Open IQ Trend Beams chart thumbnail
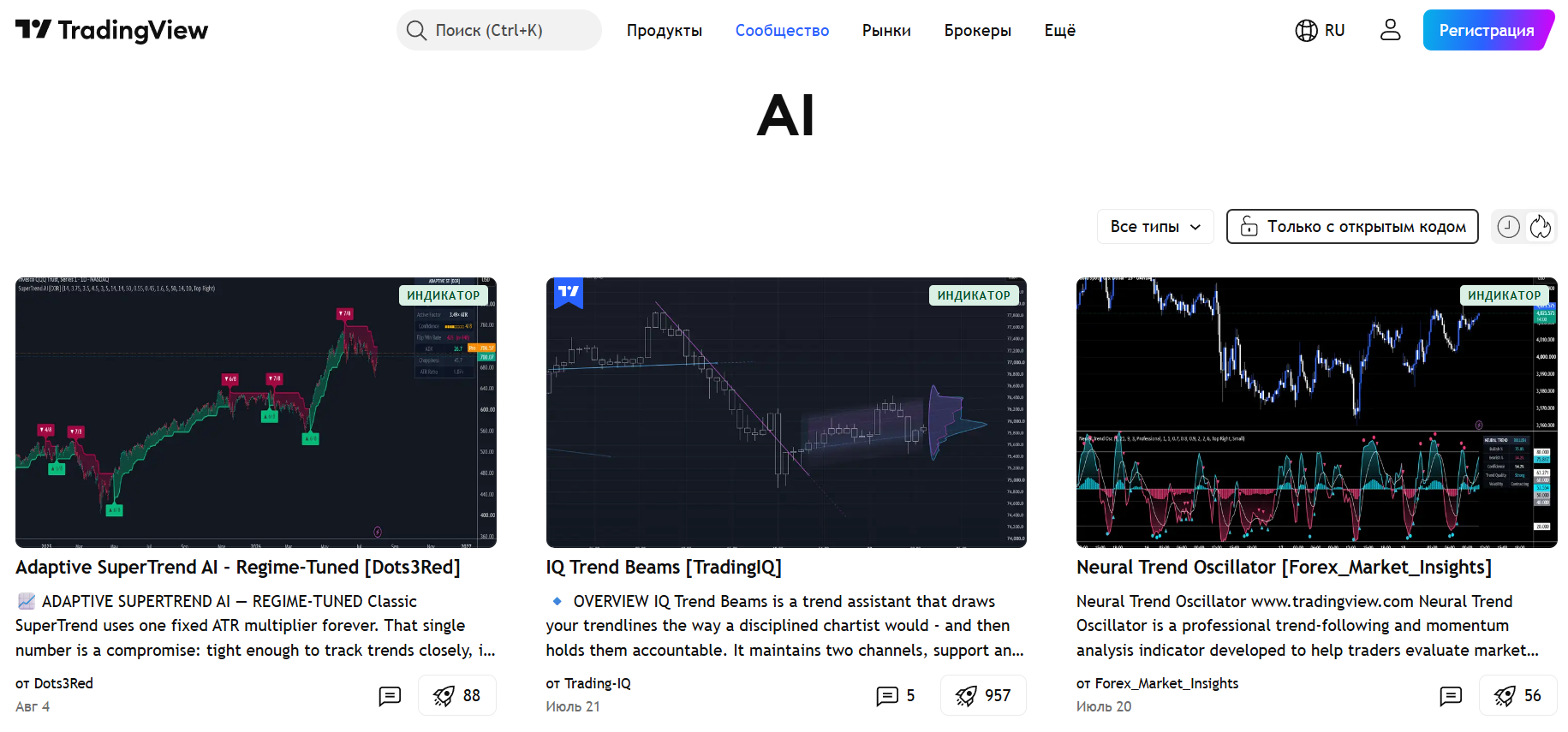Screen dimensions: 1568x732 click(x=786, y=413)
